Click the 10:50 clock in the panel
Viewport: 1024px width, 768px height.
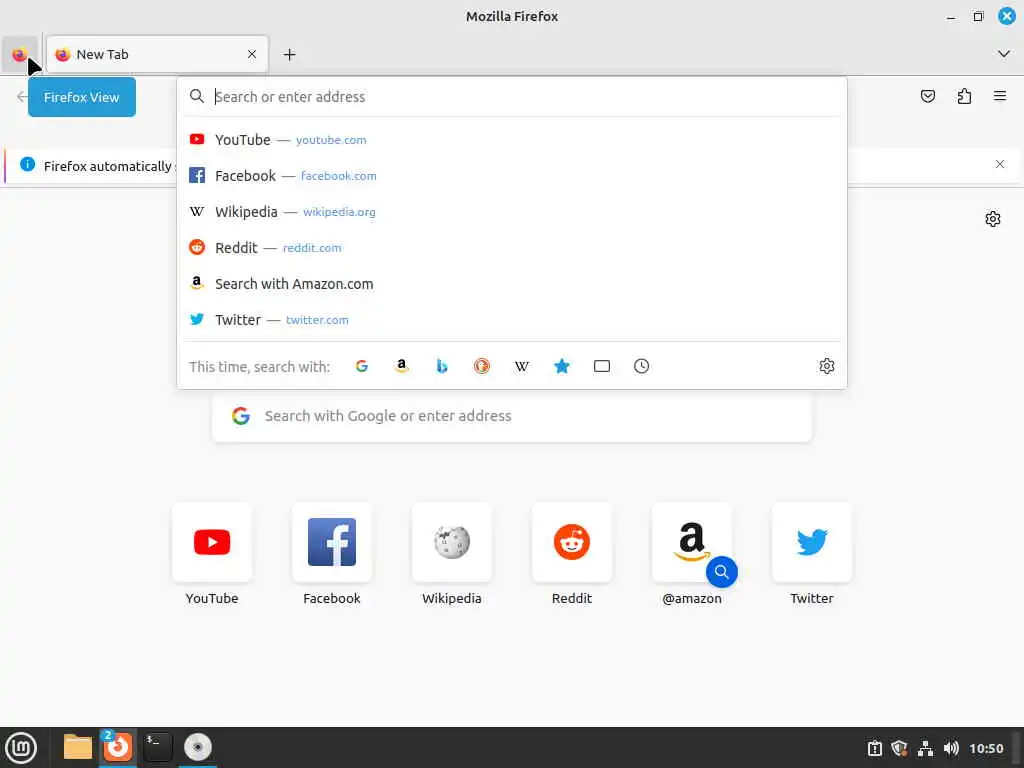[986, 748]
